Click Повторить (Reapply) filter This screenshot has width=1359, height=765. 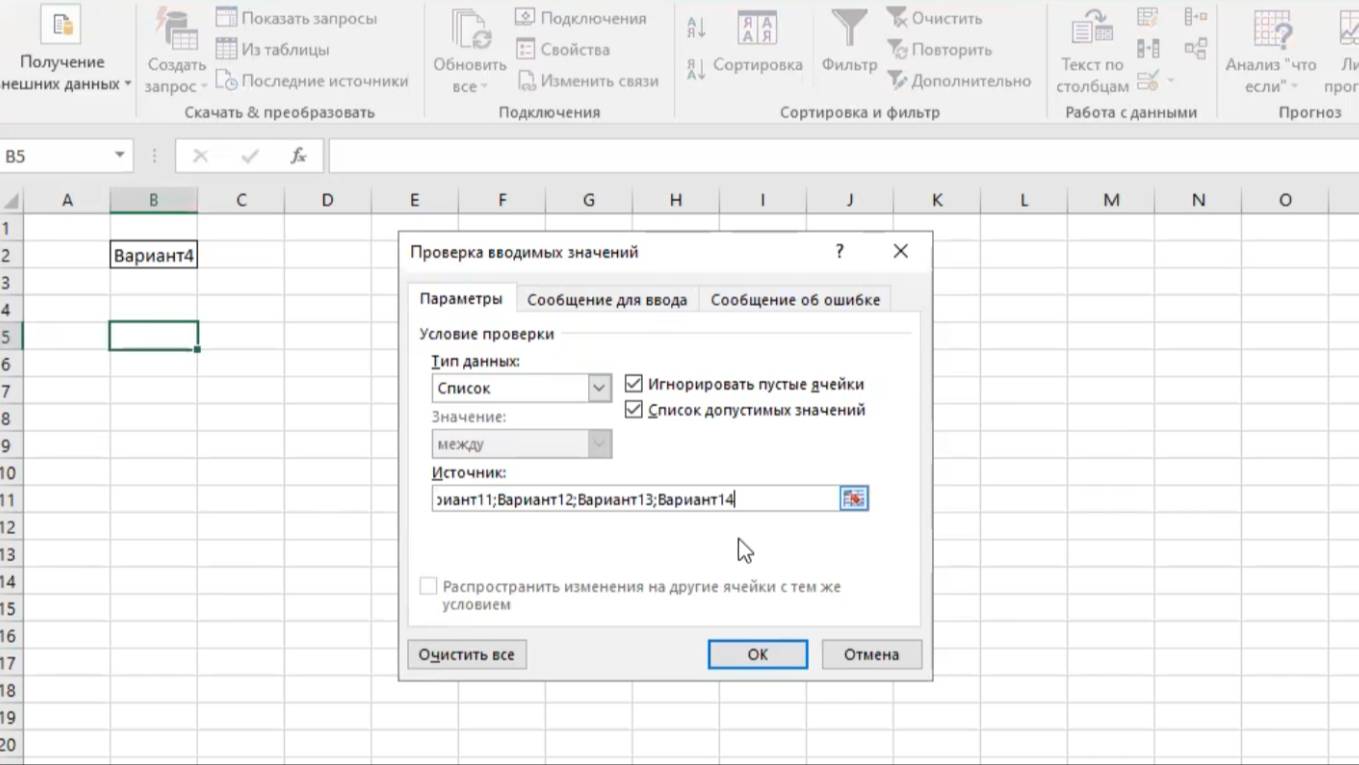coord(939,49)
